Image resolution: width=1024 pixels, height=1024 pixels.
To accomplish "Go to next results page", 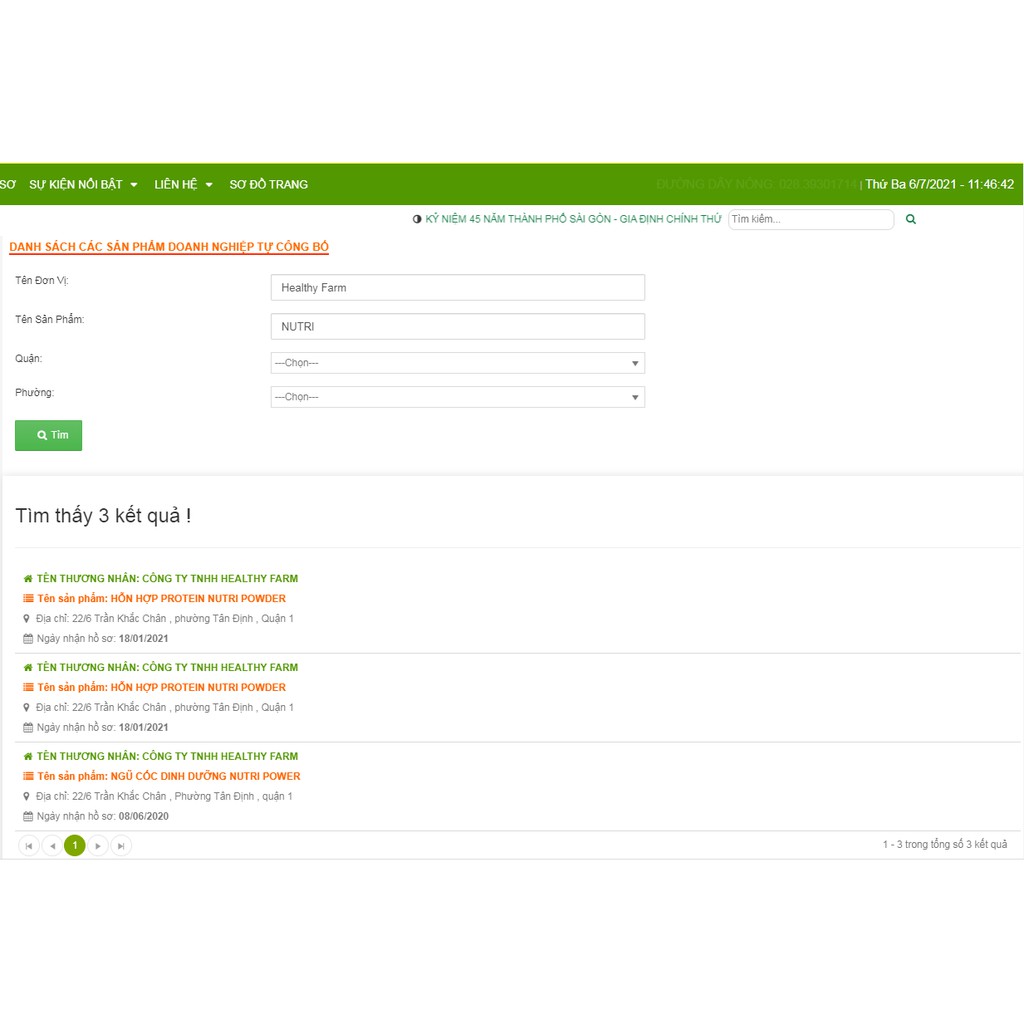I will point(98,846).
